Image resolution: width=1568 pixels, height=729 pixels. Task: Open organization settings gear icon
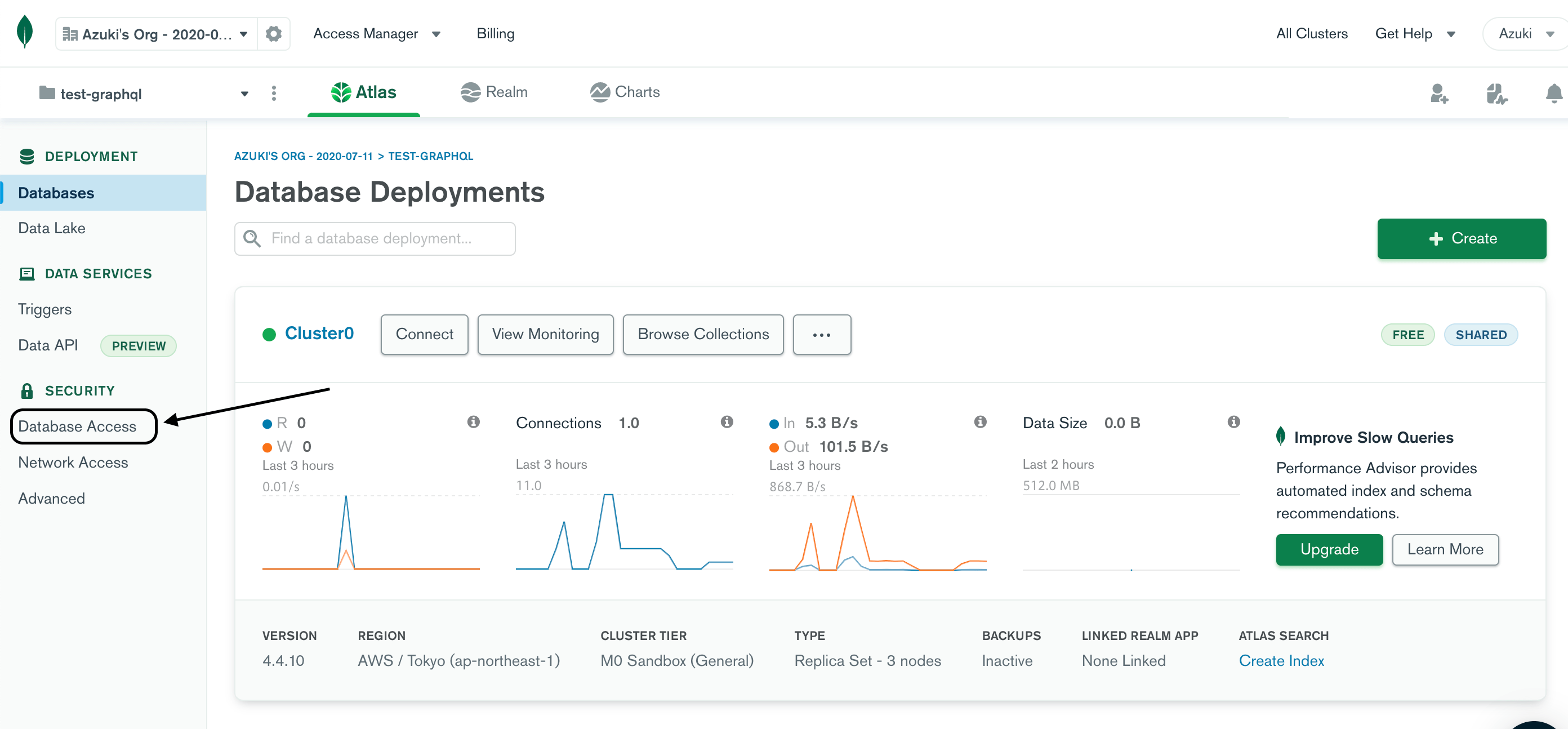(274, 33)
